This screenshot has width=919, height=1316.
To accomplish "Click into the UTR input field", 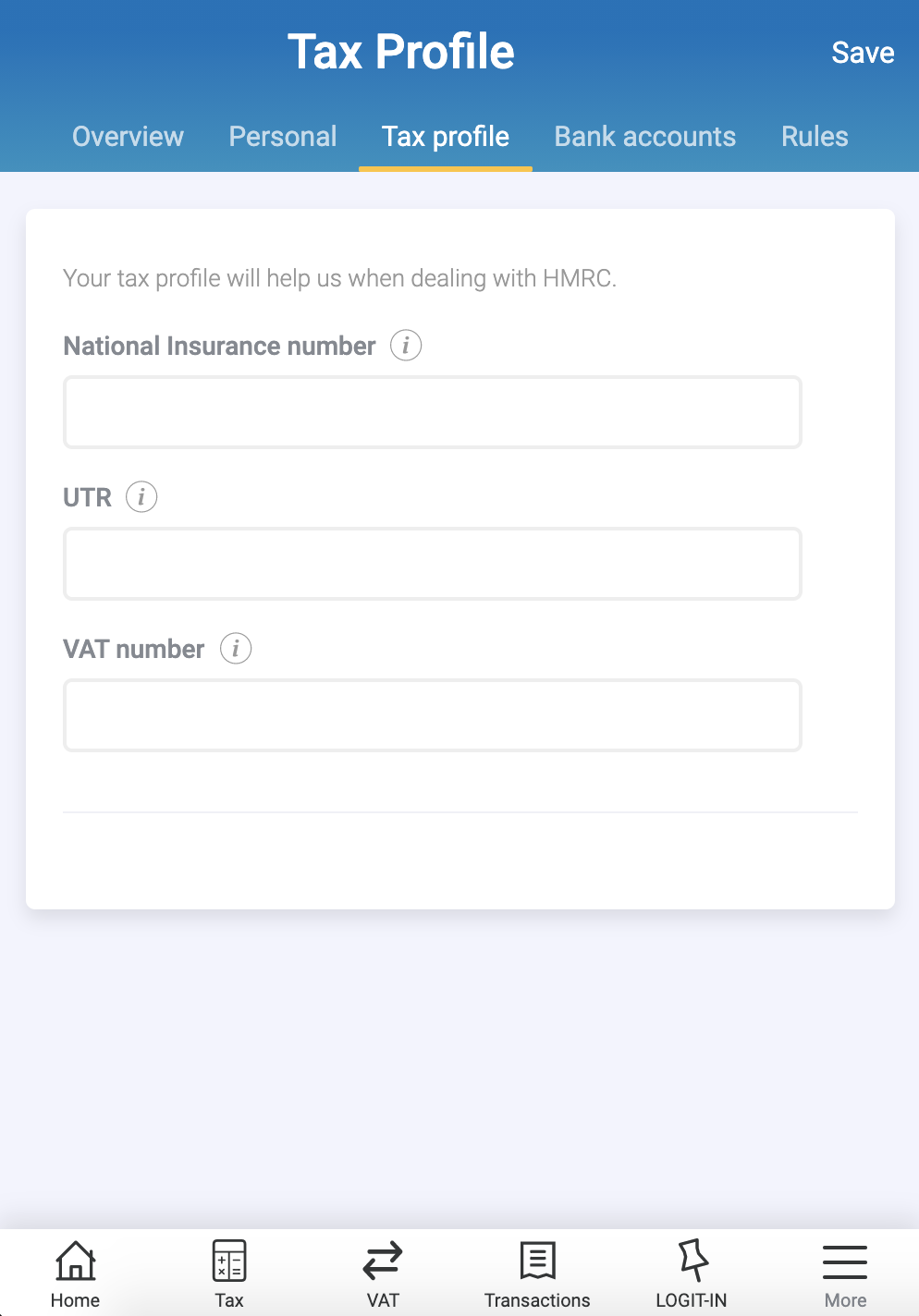I will [x=432, y=564].
